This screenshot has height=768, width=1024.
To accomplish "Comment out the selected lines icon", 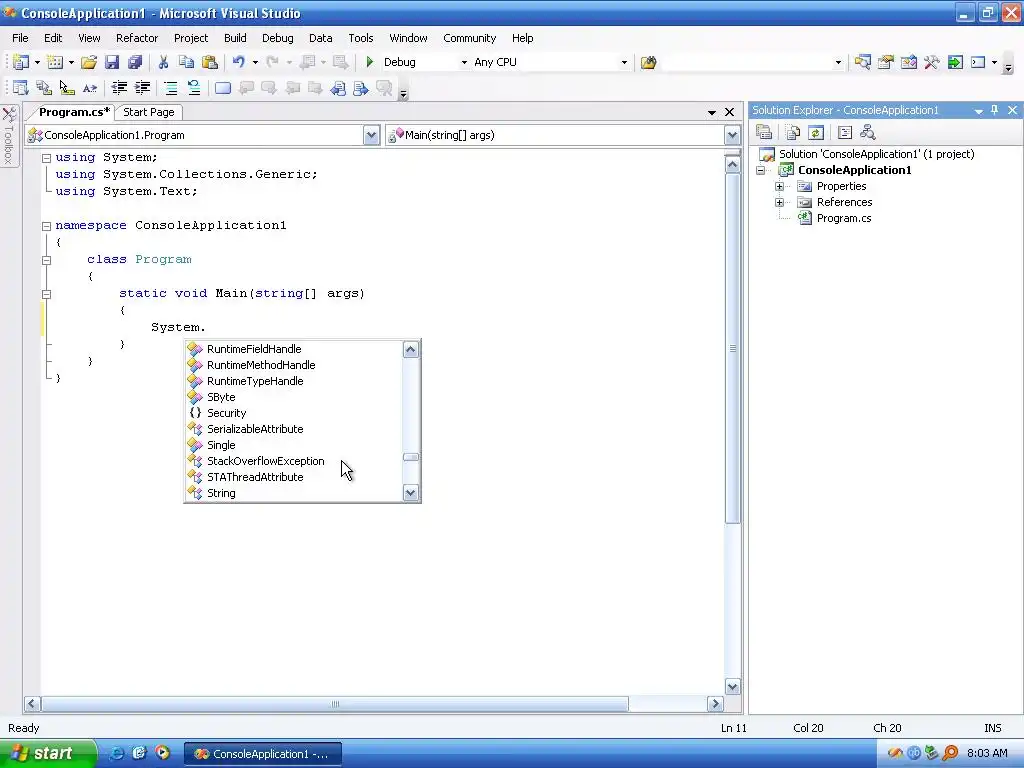I will [170, 88].
